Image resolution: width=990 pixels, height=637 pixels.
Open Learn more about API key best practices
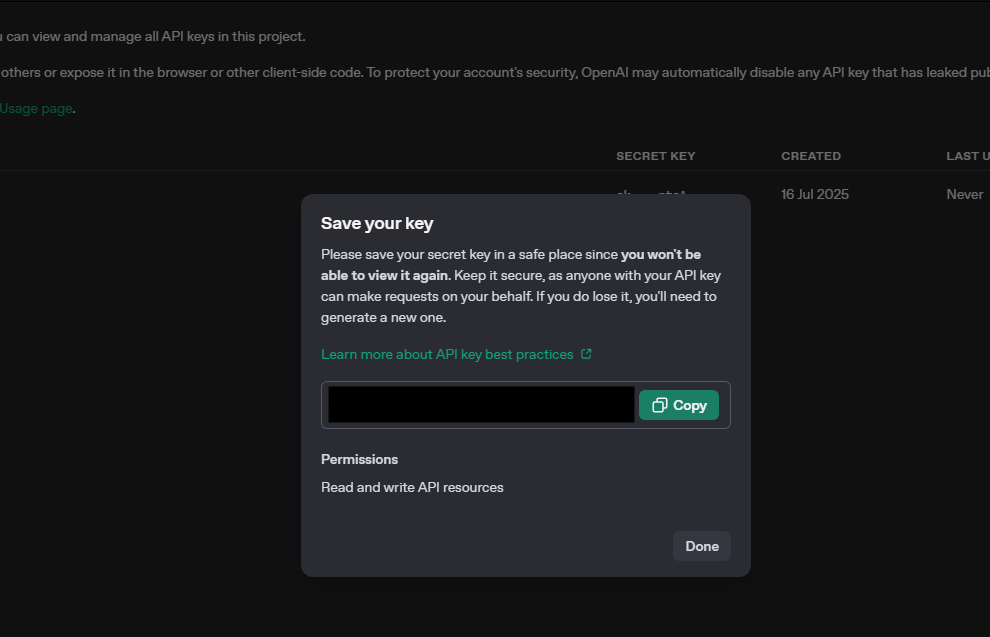(x=447, y=354)
